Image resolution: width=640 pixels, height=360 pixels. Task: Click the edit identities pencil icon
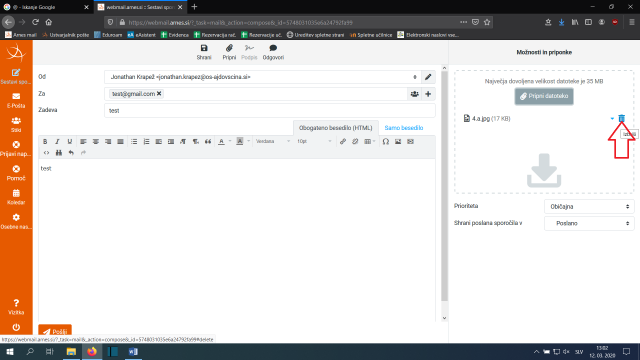(x=428, y=77)
